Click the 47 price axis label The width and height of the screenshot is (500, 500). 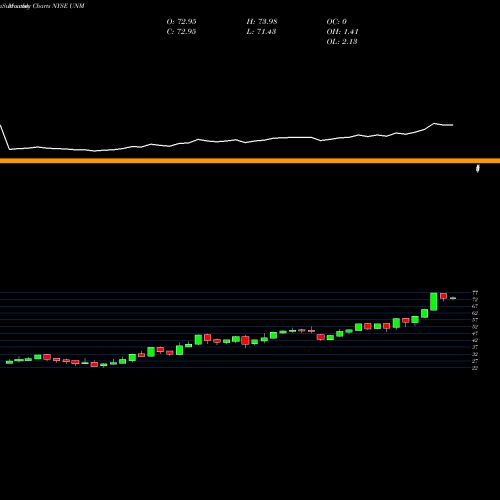[475, 333]
